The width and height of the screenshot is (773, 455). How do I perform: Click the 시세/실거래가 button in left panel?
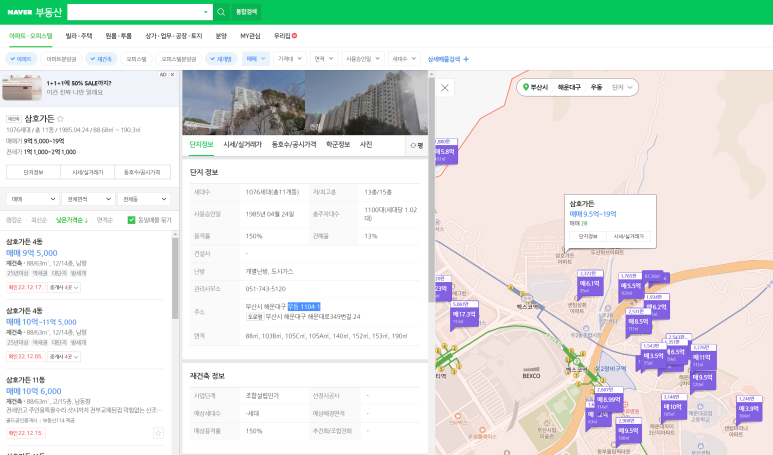pos(88,172)
